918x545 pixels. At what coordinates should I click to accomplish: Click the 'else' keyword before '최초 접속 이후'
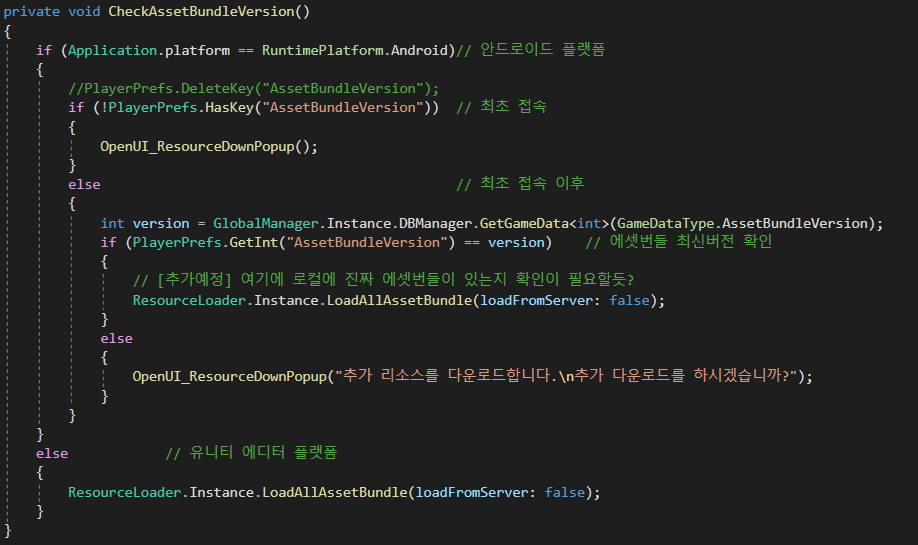tap(84, 185)
